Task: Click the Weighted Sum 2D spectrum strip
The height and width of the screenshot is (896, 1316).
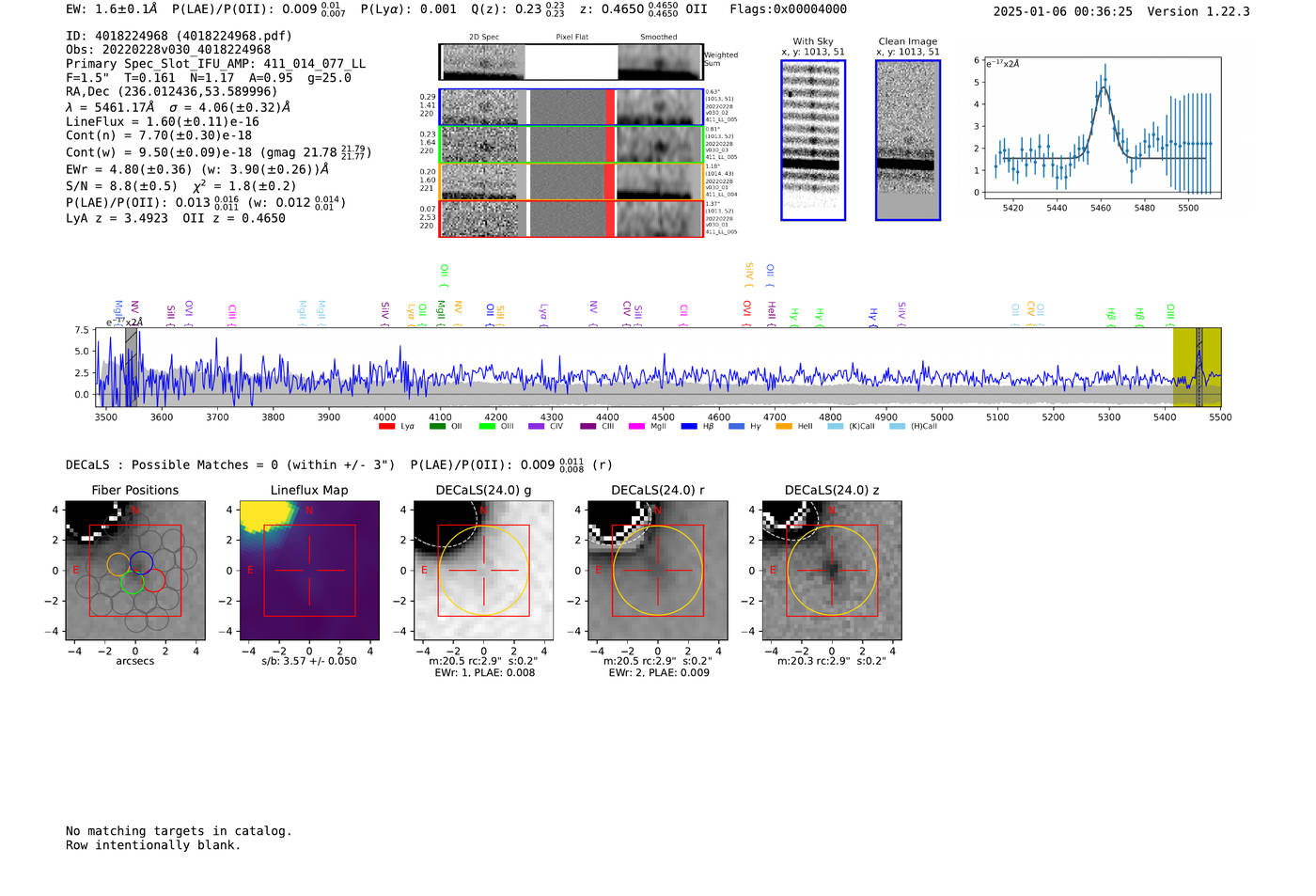Action: pos(571,62)
